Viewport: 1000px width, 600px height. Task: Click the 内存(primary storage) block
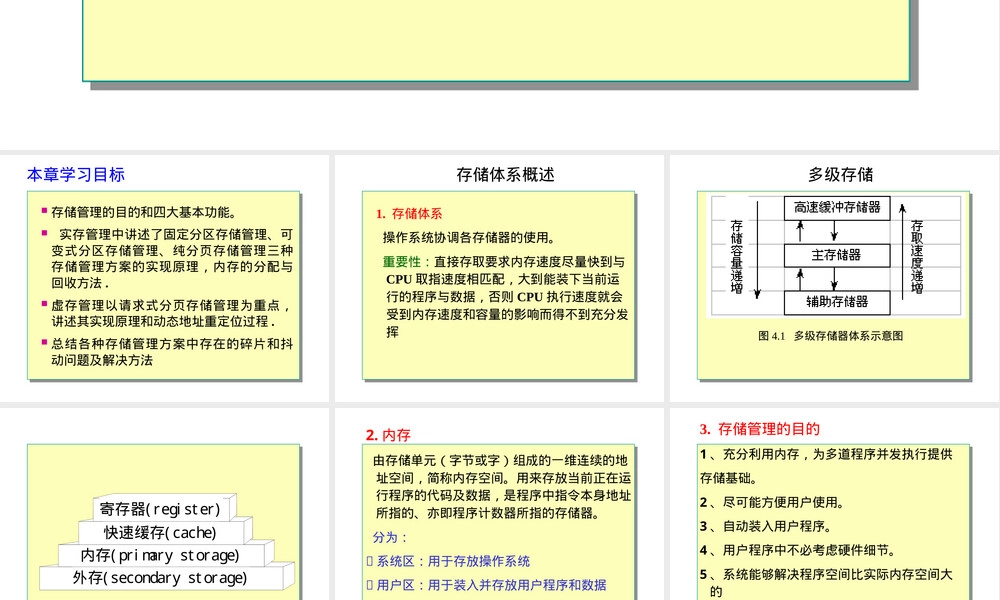click(x=164, y=555)
